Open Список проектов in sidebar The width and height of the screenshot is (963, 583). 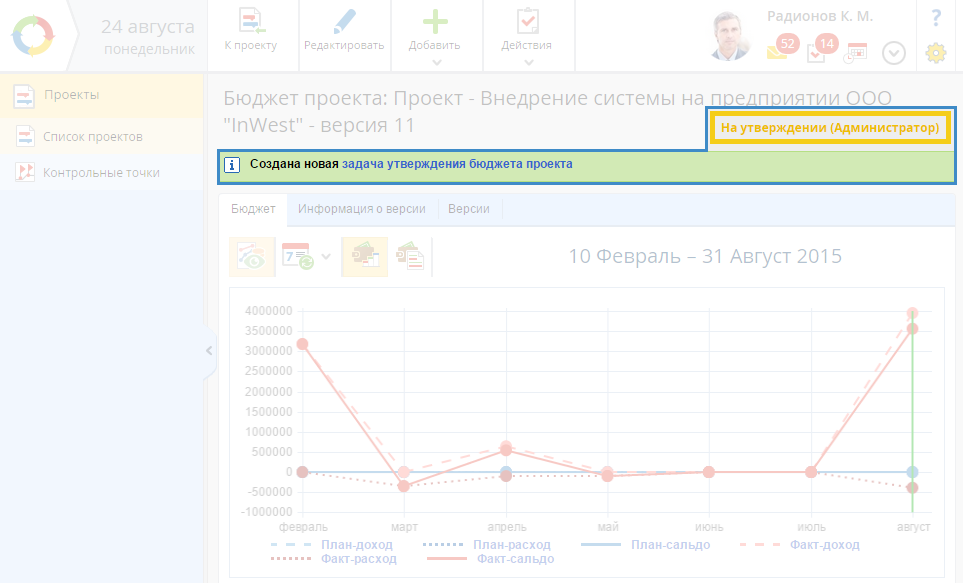pyautogui.click(x=101, y=136)
